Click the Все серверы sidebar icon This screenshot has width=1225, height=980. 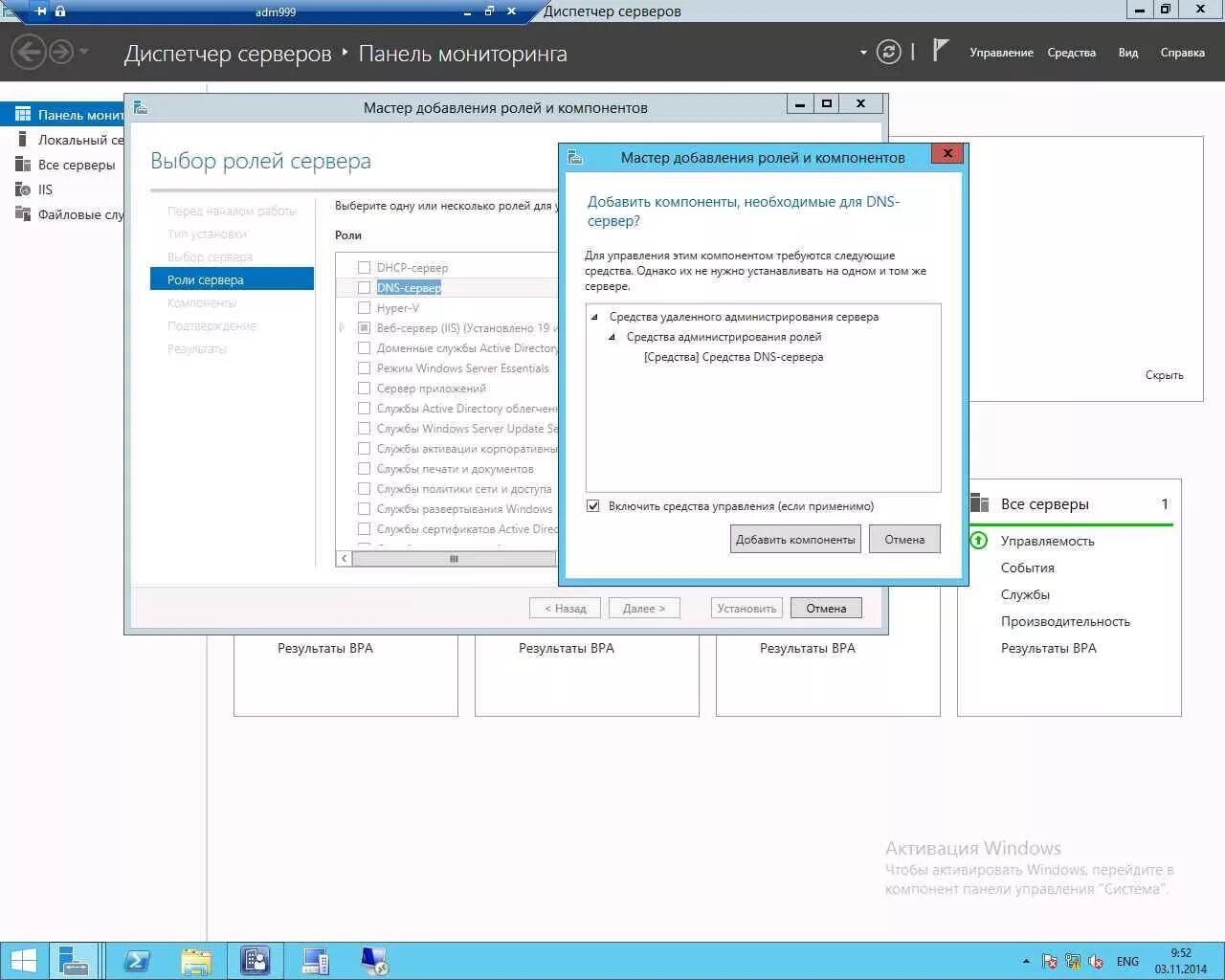[x=23, y=164]
